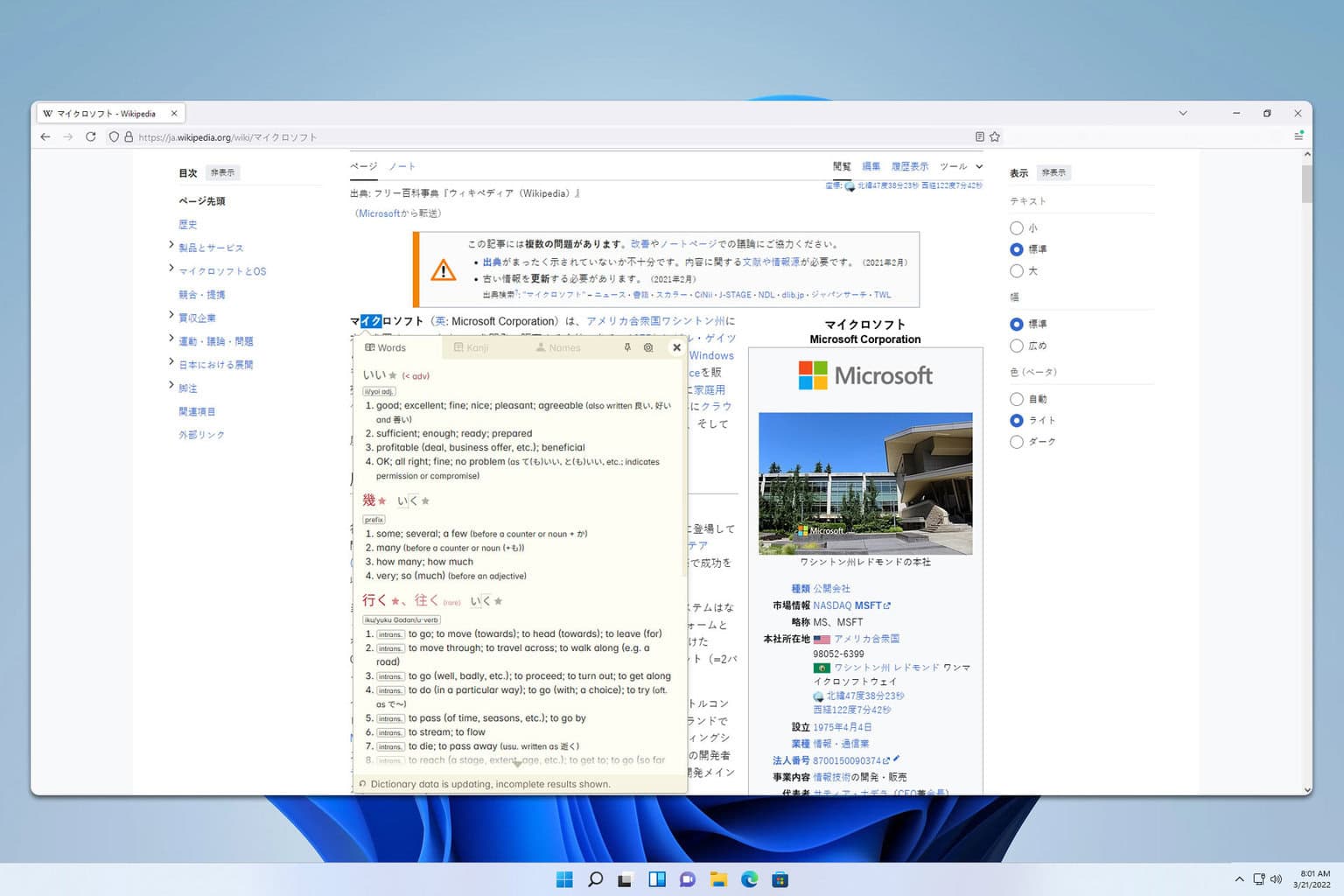
Task: Click the dictionary popup scrollbar
Action: pos(683,467)
